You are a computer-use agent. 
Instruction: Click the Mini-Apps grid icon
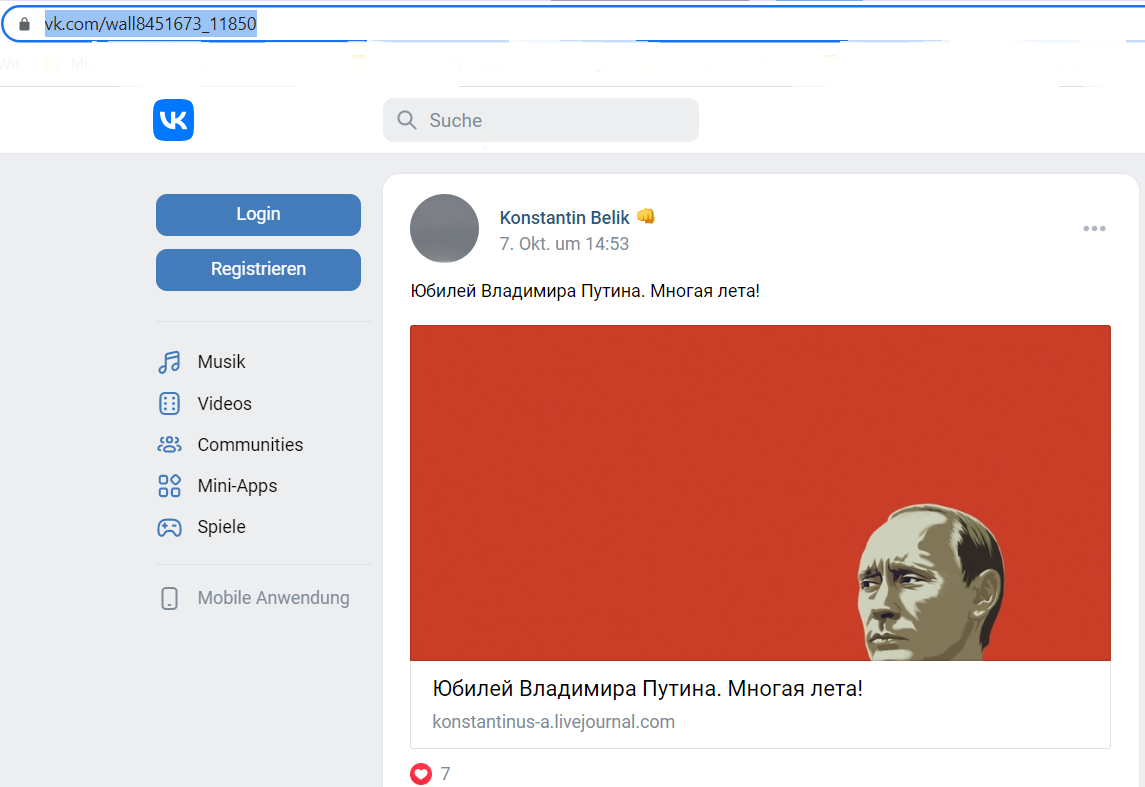click(169, 485)
